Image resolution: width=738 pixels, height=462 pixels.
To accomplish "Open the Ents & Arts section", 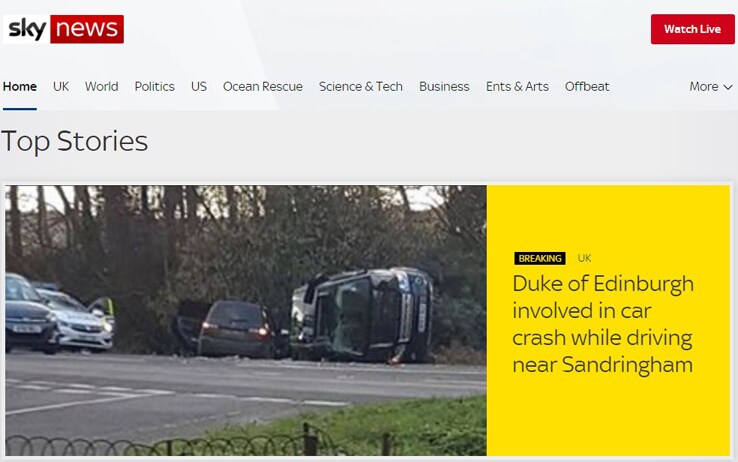I will 517,87.
